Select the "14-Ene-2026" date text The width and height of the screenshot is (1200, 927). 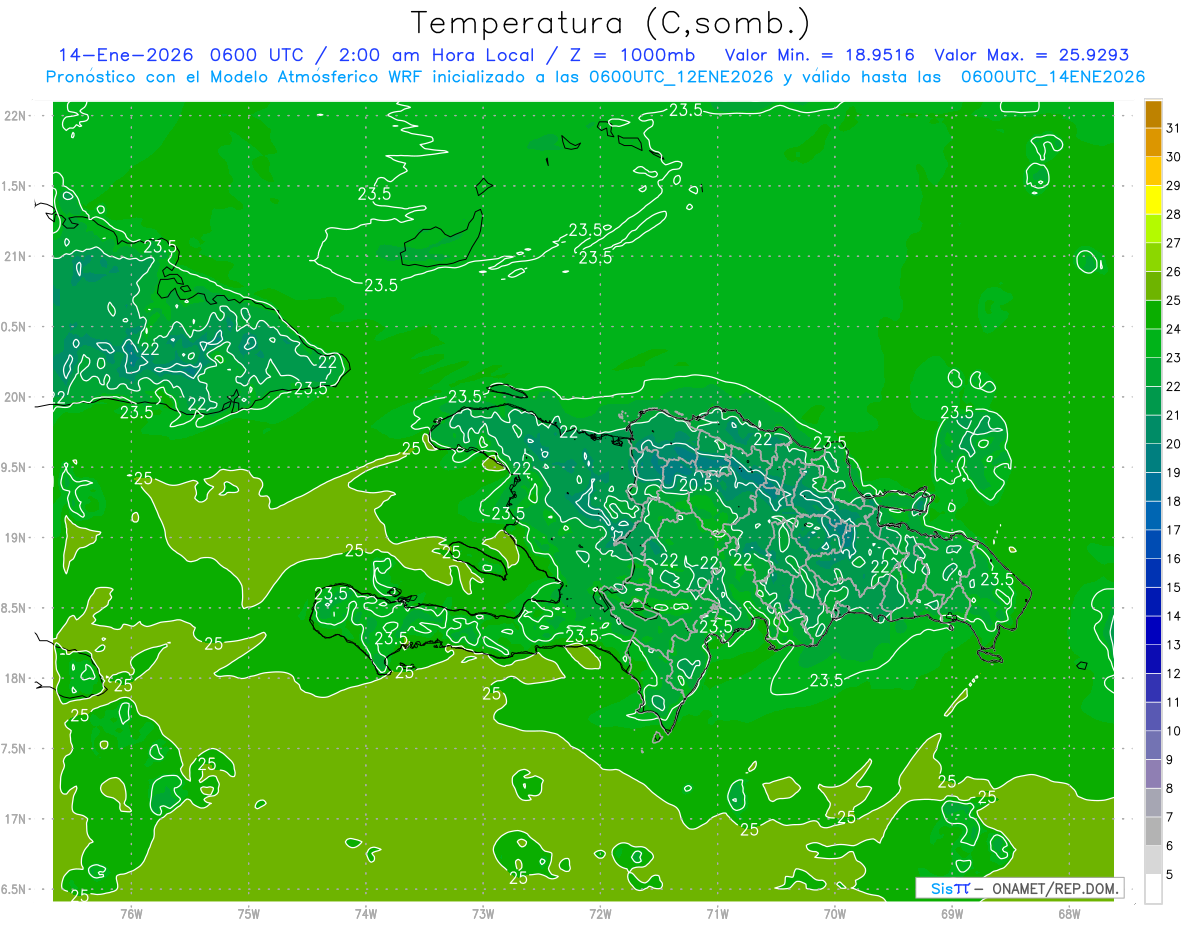126,55
